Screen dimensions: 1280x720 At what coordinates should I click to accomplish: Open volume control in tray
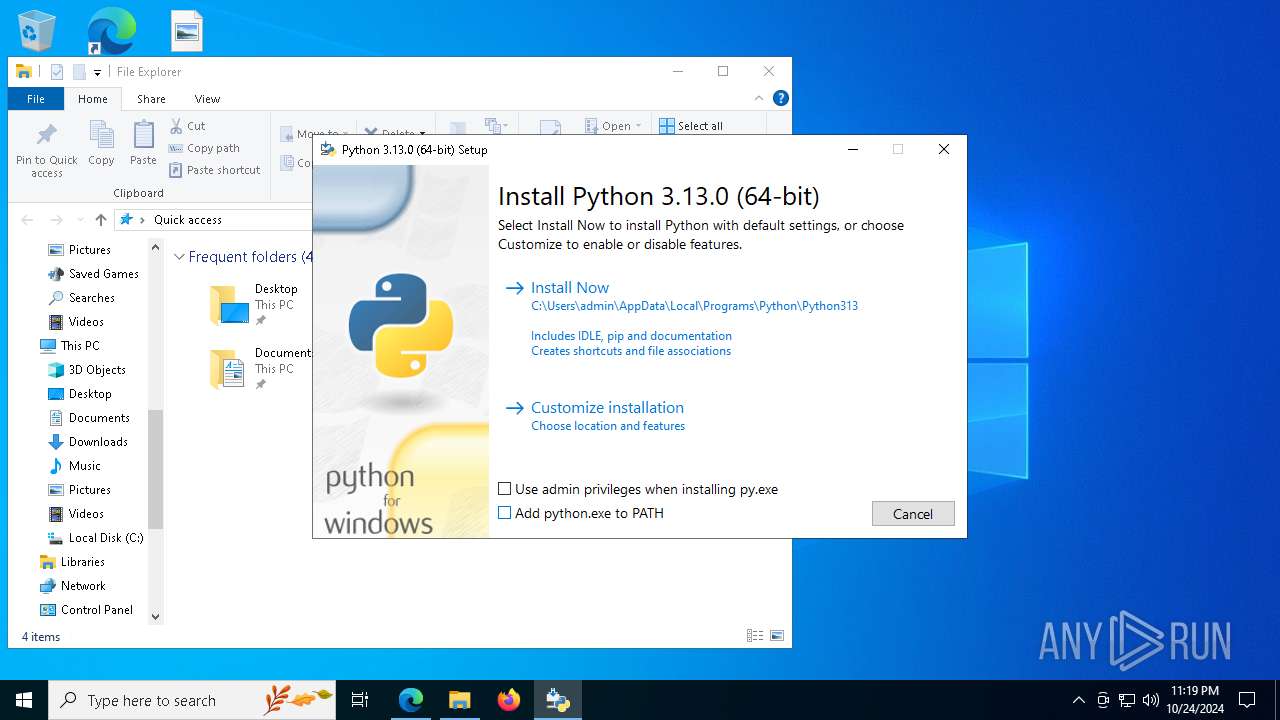tap(1150, 700)
